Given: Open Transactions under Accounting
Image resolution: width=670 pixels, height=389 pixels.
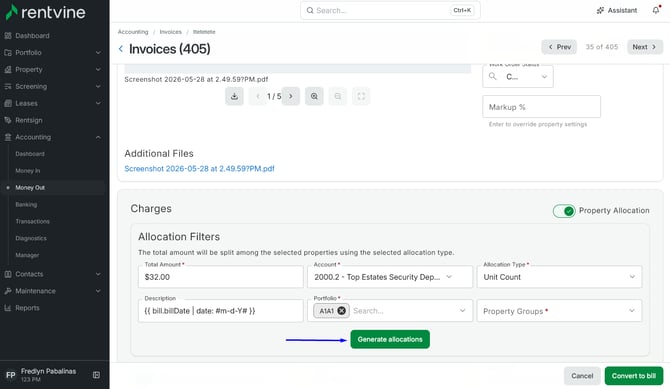Looking at the screenshot, I should click(x=32, y=221).
